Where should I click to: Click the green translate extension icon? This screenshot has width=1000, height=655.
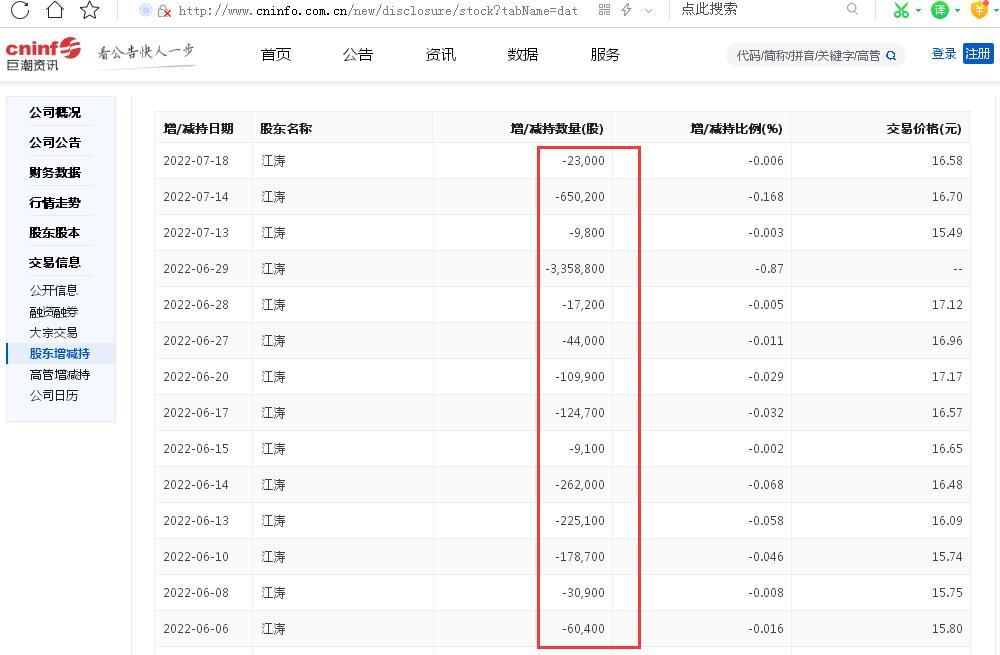point(940,10)
